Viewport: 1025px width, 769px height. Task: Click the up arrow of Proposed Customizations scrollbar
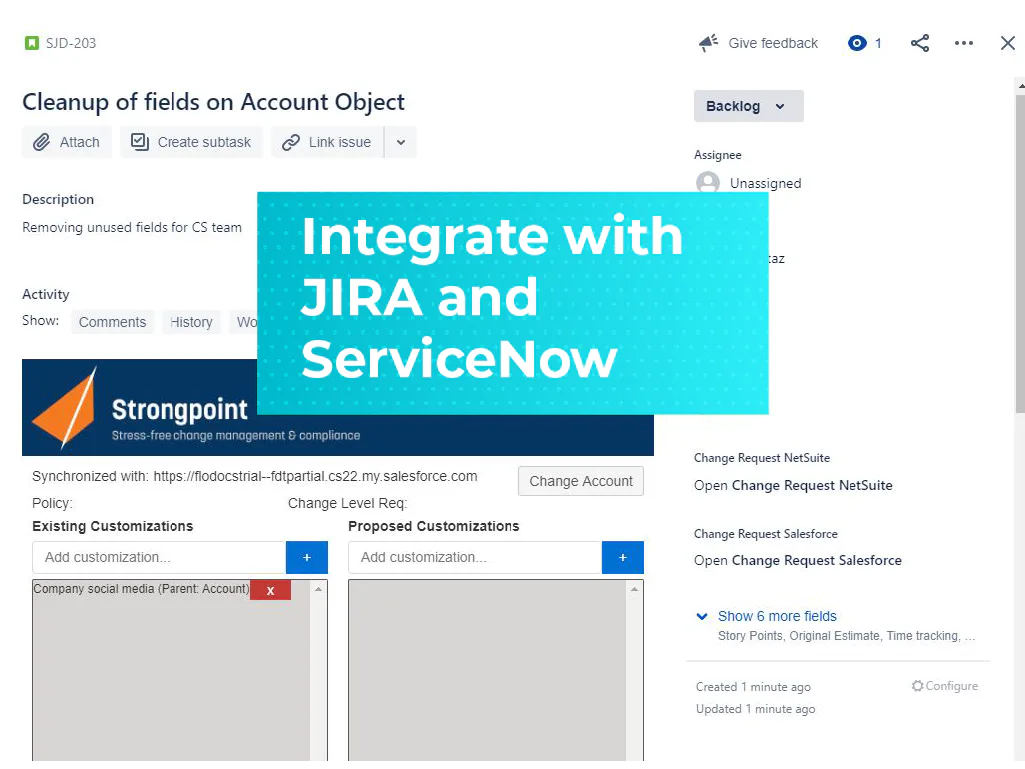pyautogui.click(x=634, y=589)
